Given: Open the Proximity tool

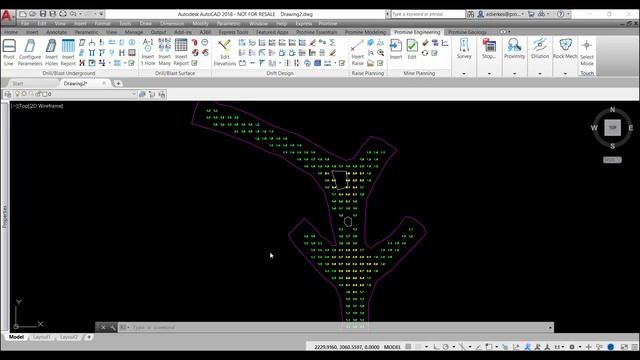Looking at the screenshot, I should point(514,49).
